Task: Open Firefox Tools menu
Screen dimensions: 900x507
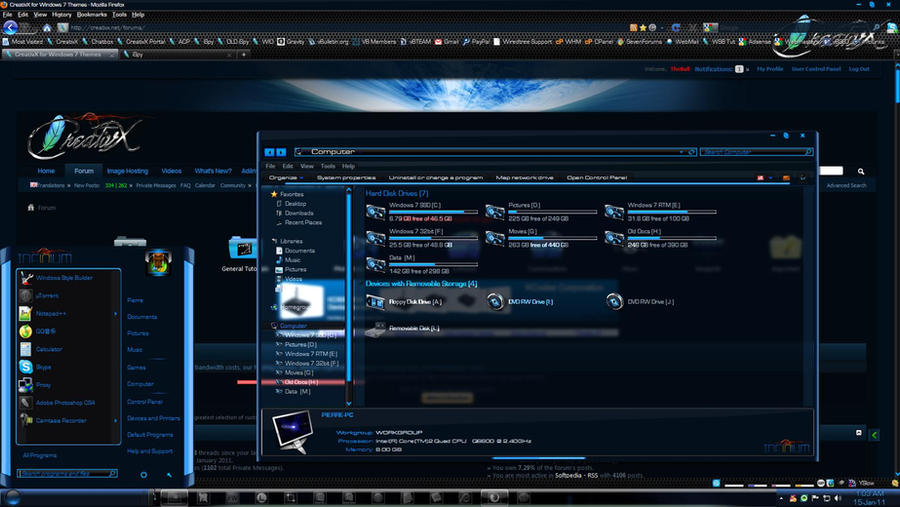Action: (119, 14)
